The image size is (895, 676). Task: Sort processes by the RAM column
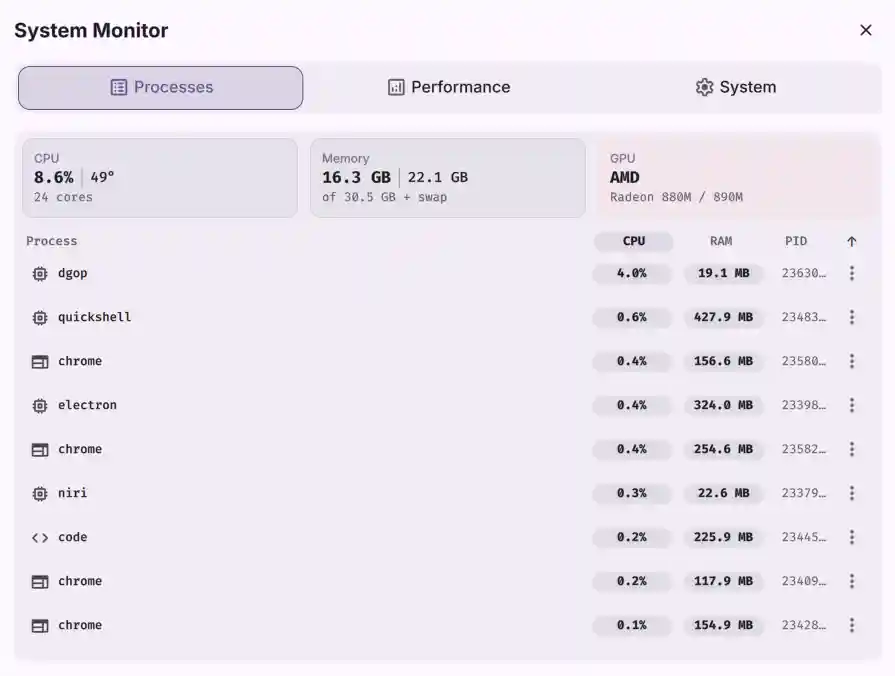click(x=722, y=241)
